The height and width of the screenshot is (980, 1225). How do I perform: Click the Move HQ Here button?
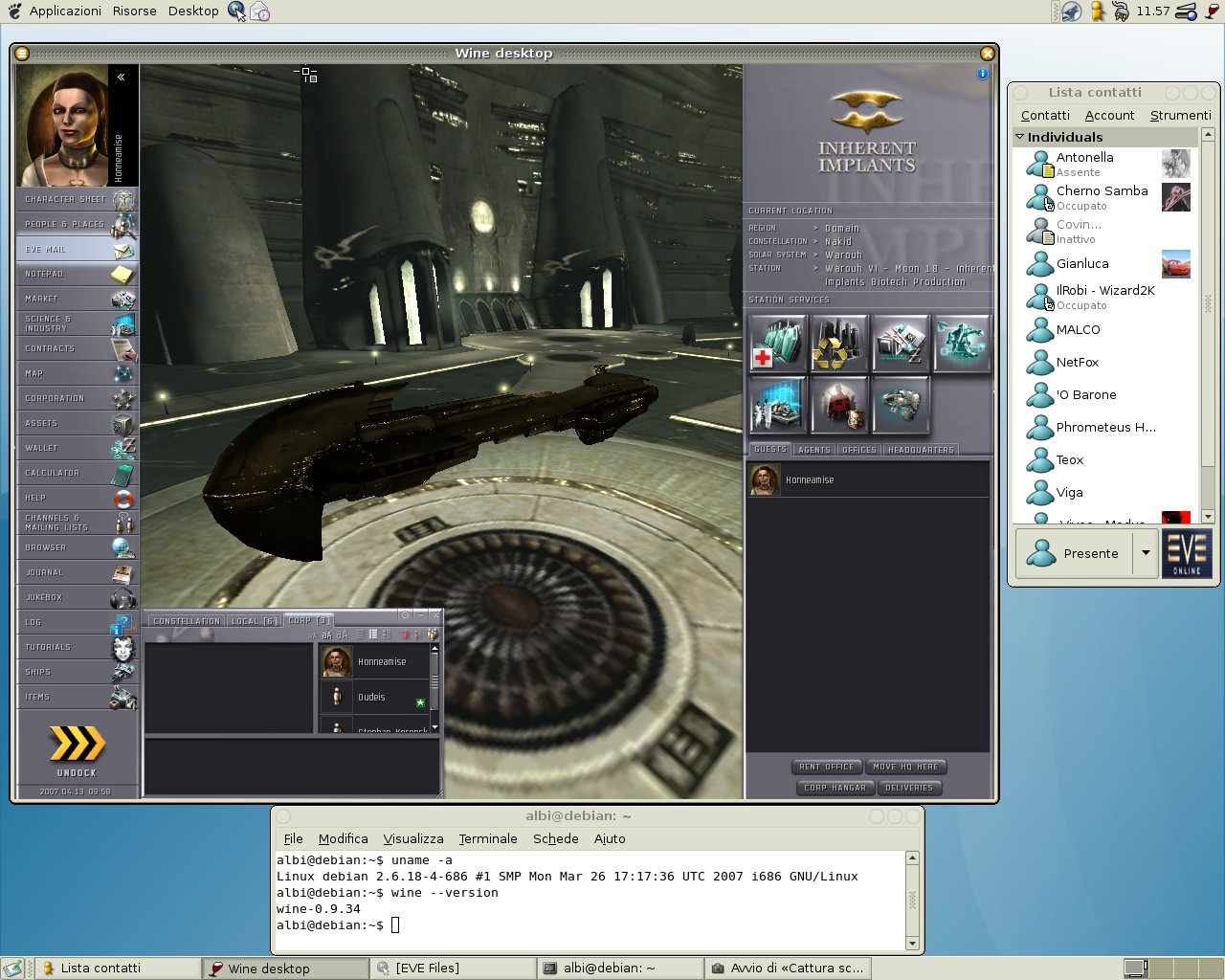point(905,767)
